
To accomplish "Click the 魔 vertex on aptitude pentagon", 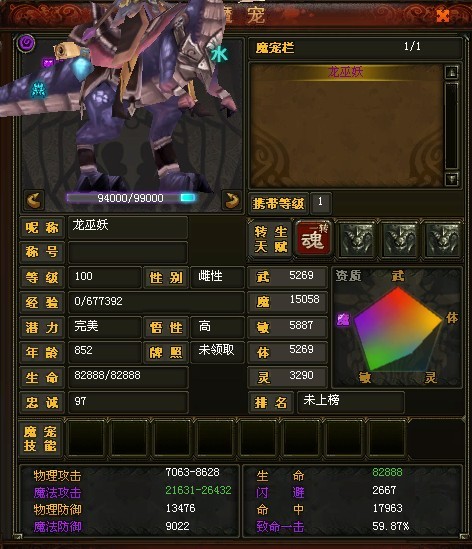I will click(x=343, y=319).
